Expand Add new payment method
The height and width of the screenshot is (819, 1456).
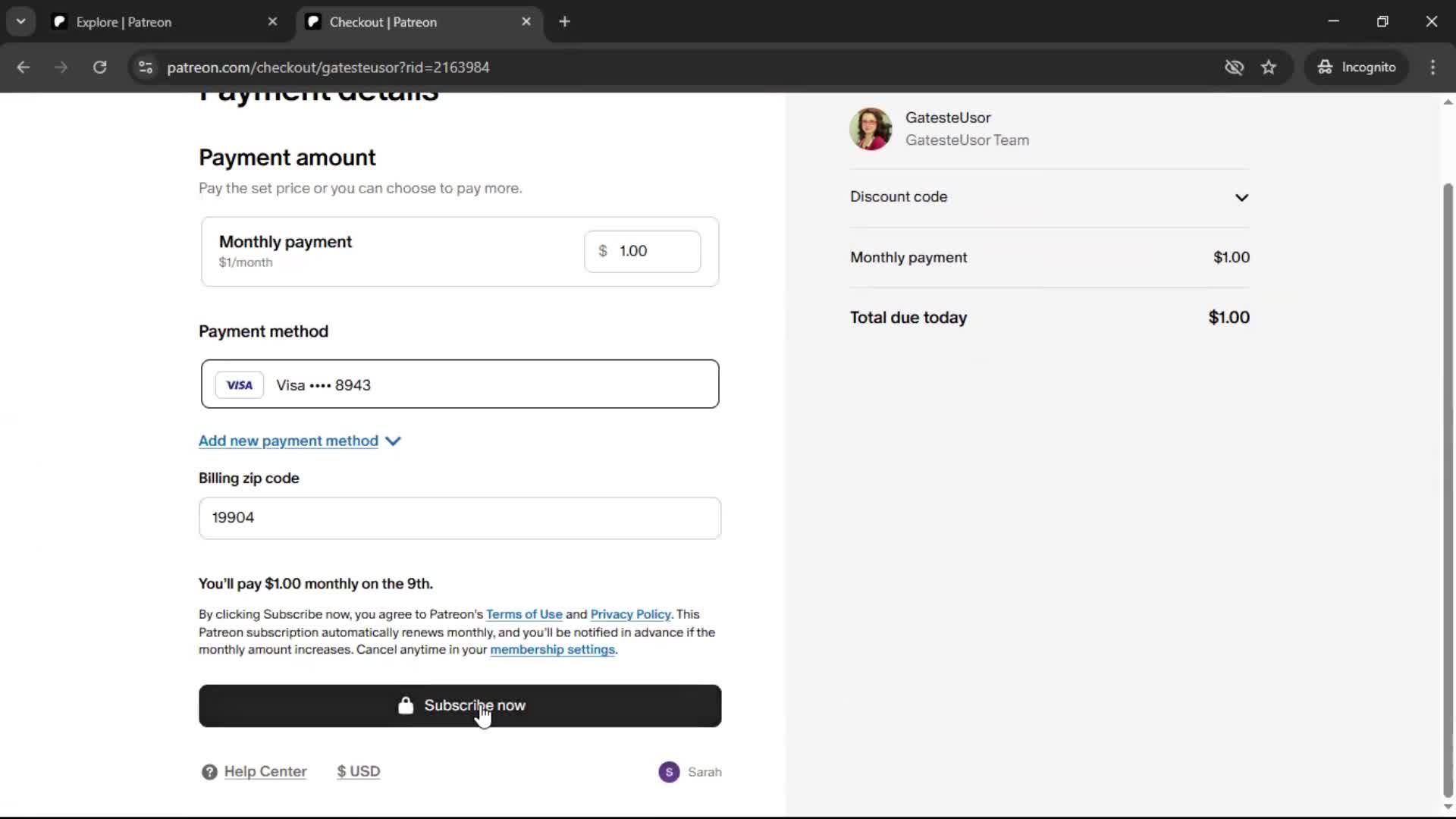click(300, 441)
